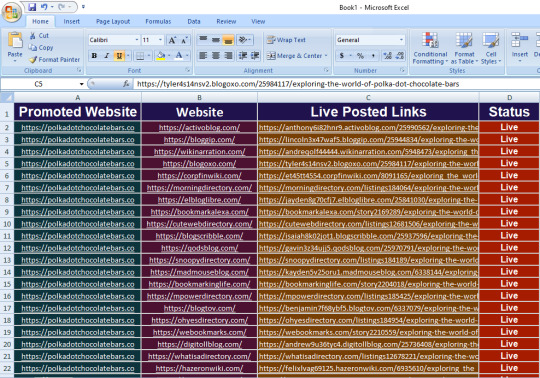This screenshot has height=378, width=540.
Task: Open text orientation options
Action: pos(245,40)
